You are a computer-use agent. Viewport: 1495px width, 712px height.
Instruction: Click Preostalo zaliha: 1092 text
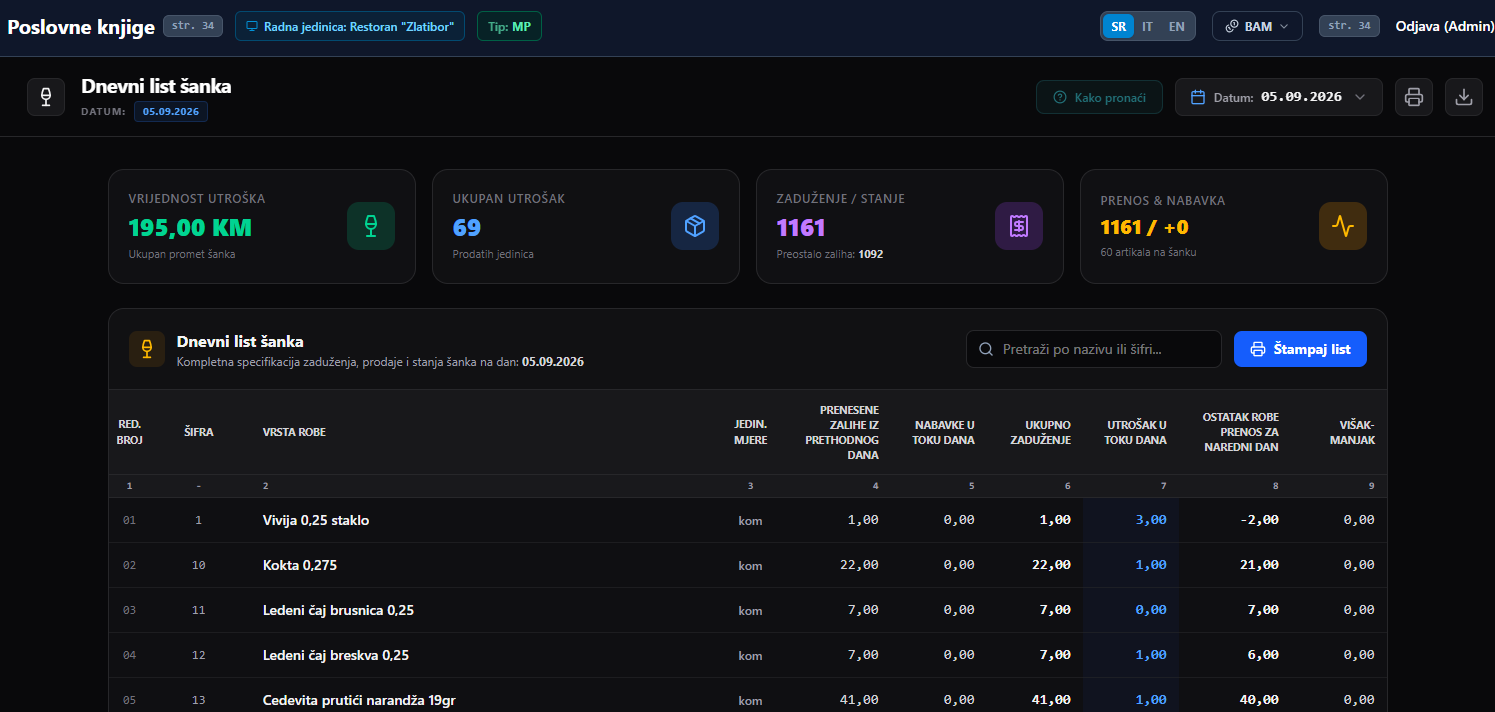[829, 254]
